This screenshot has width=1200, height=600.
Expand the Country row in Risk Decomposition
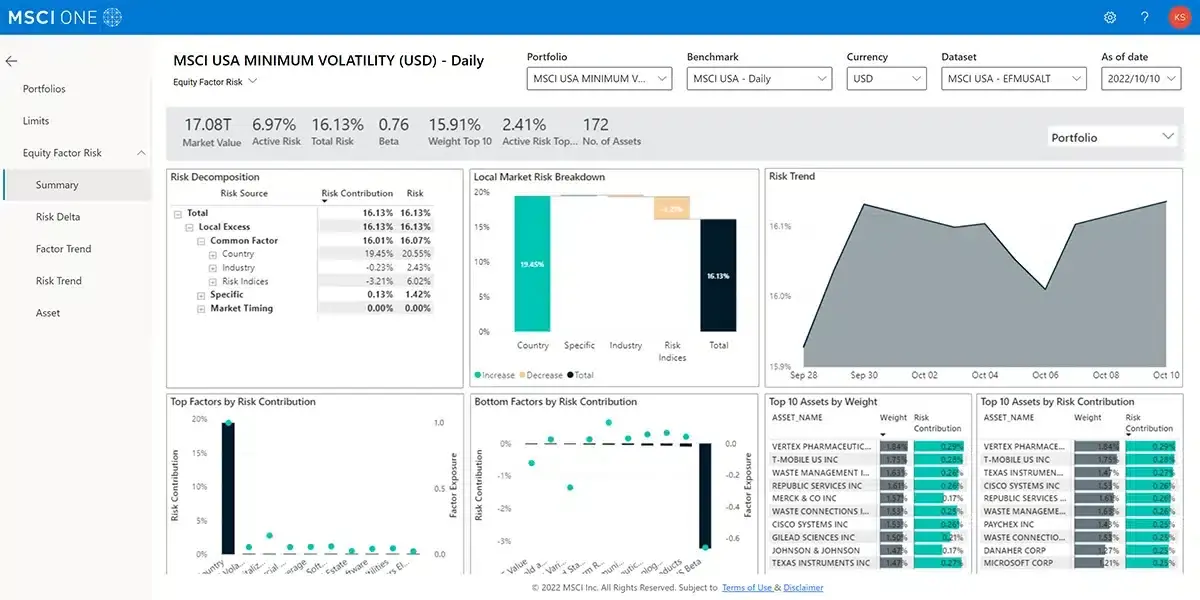point(211,254)
